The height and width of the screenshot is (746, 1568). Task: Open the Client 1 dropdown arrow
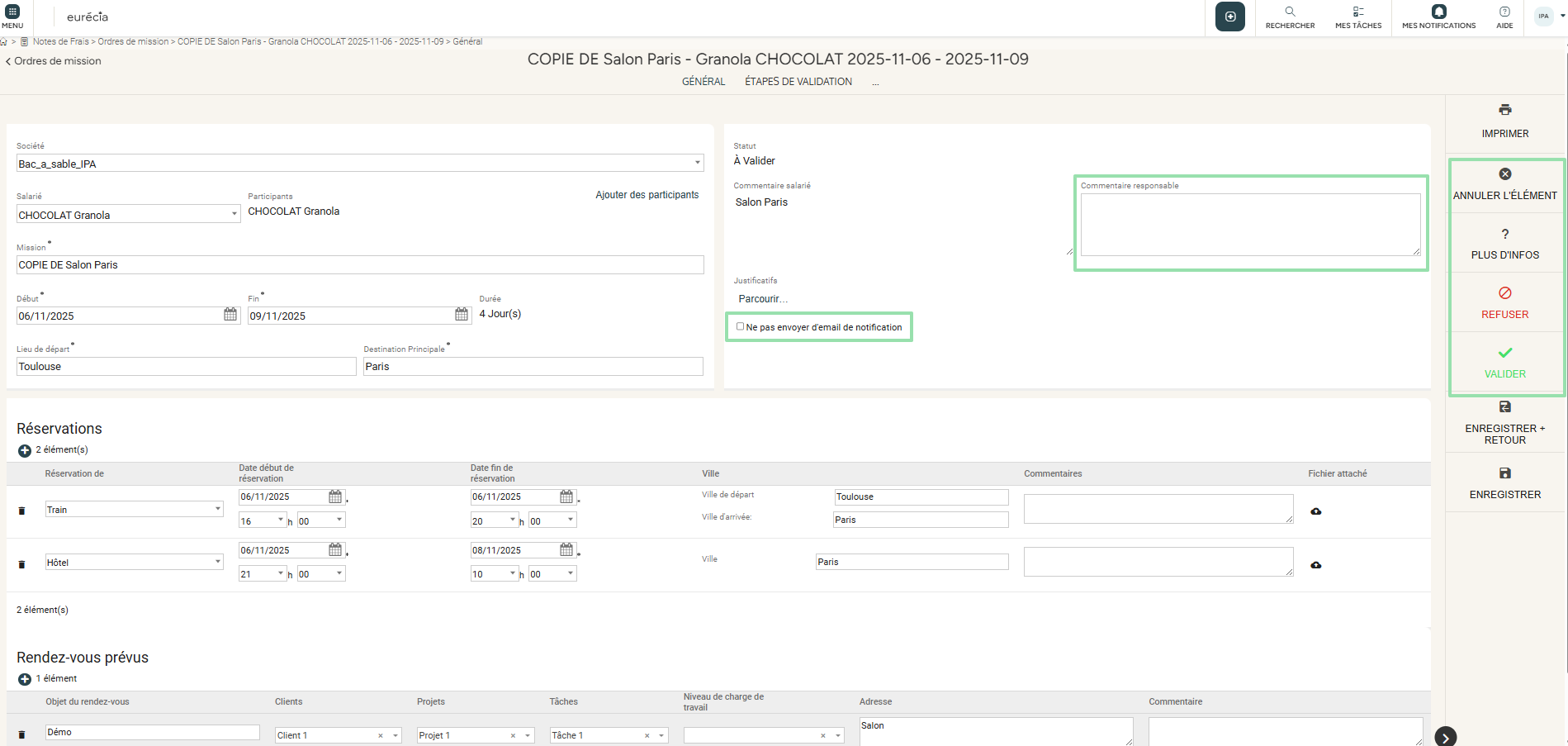(x=396, y=735)
